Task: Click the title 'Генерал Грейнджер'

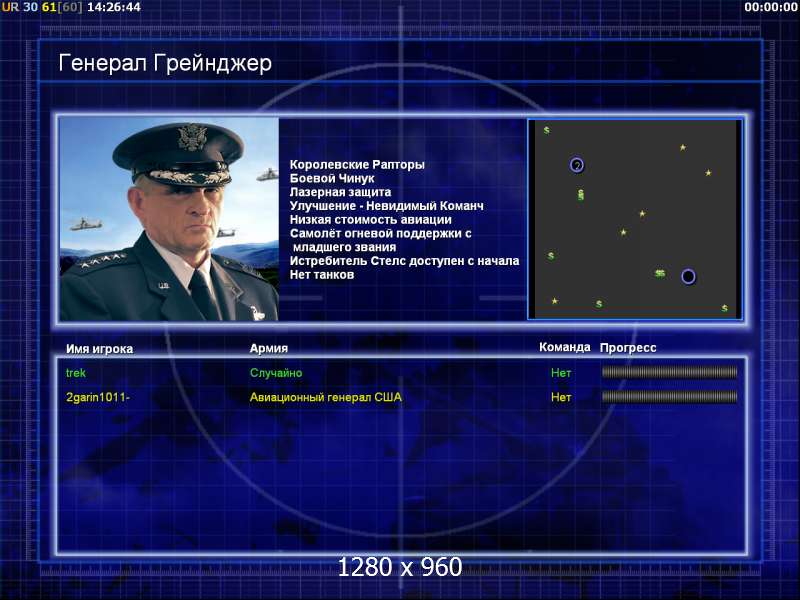Action: pyautogui.click(x=165, y=63)
